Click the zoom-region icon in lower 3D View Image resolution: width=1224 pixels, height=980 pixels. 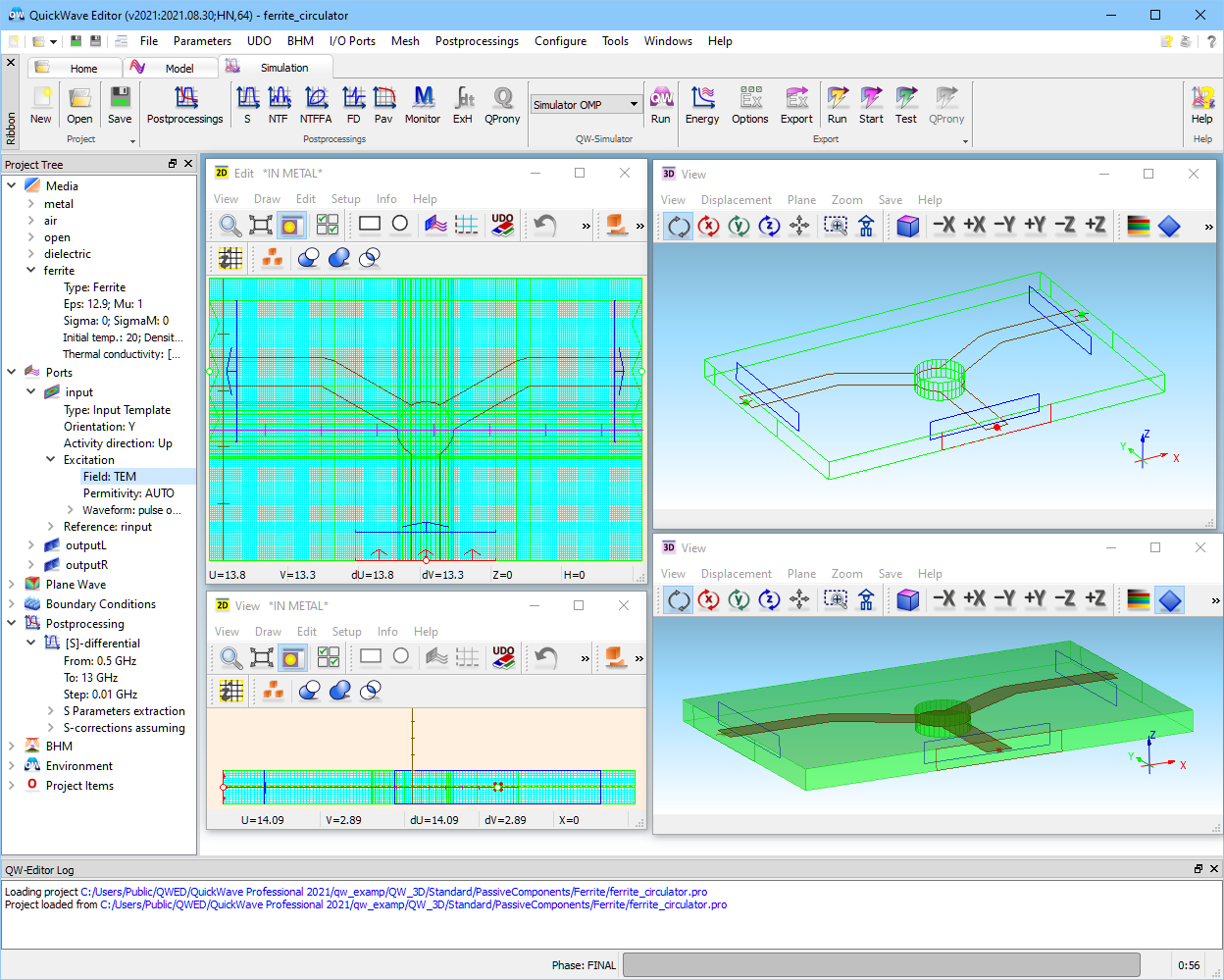coord(836,599)
